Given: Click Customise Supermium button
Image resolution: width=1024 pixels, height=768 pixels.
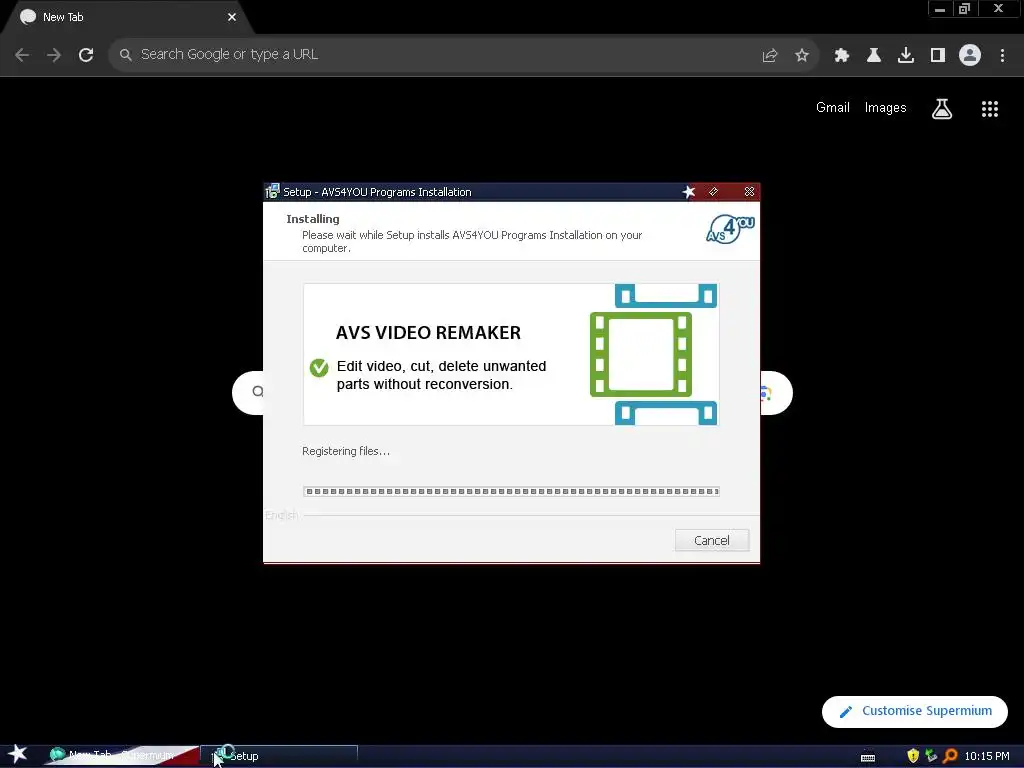Looking at the screenshot, I should pyautogui.click(x=914, y=711).
